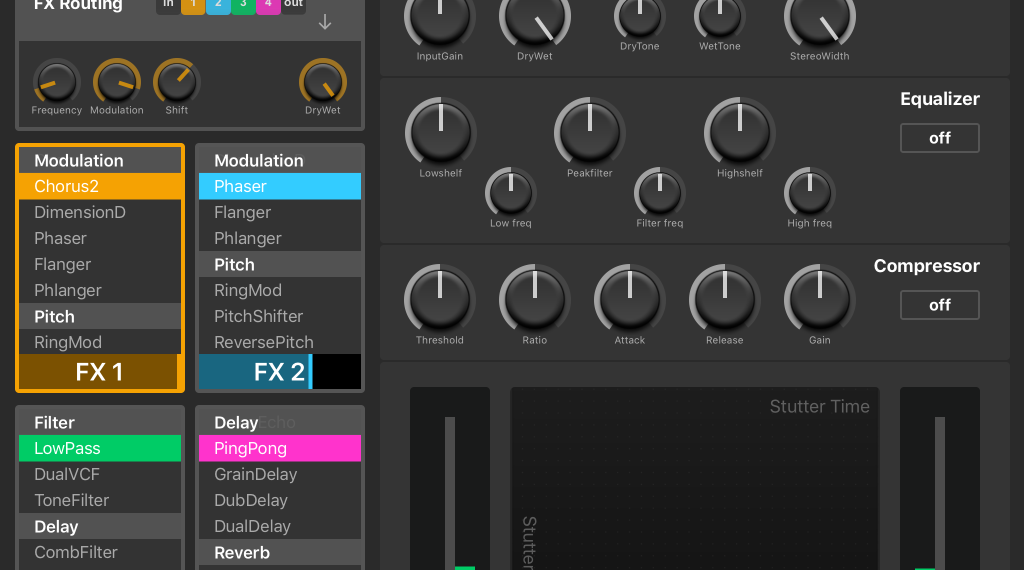Click the StereoWidth knob
The width and height of the screenshot is (1024, 570).
click(x=819, y=20)
